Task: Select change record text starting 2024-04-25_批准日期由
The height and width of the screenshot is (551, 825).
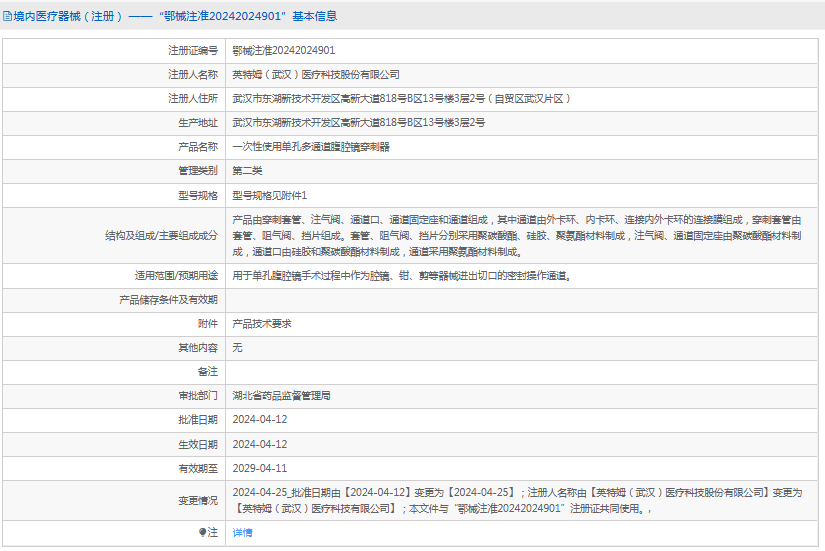Action: tap(517, 500)
